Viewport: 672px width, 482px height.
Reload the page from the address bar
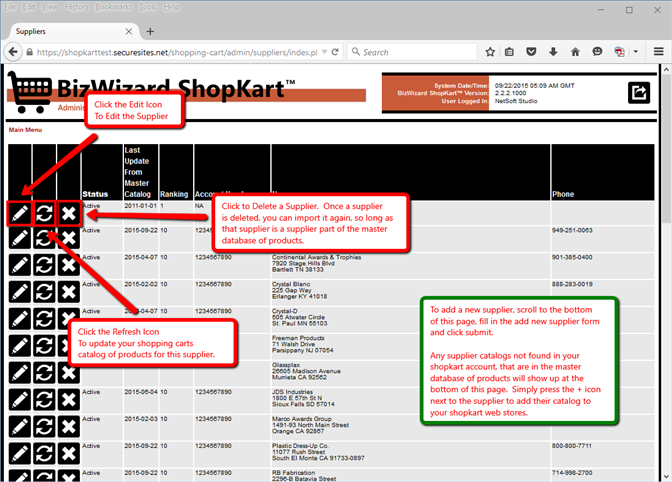pos(335,52)
